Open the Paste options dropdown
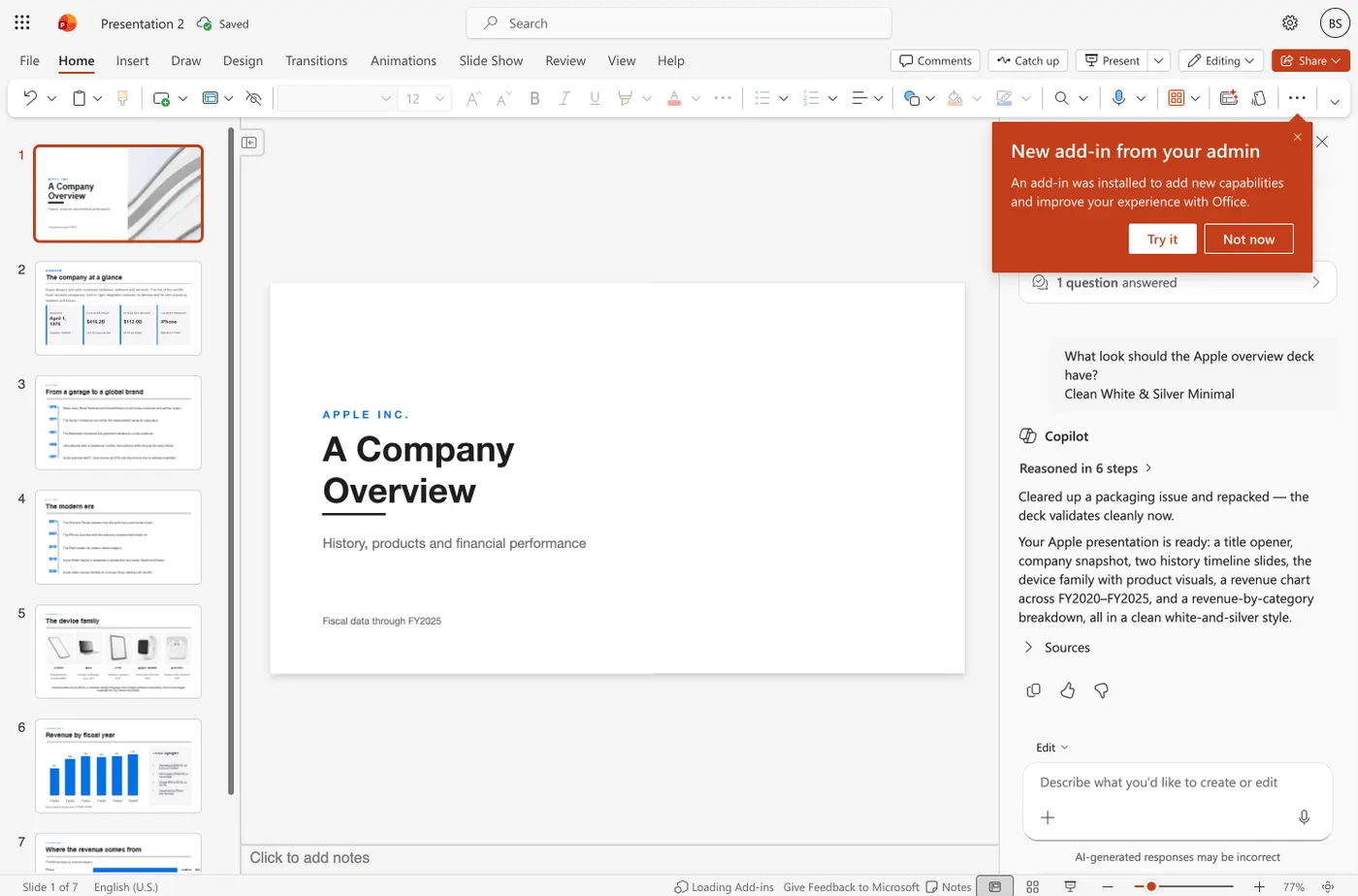The width and height of the screenshot is (1358, 896). 98,98
